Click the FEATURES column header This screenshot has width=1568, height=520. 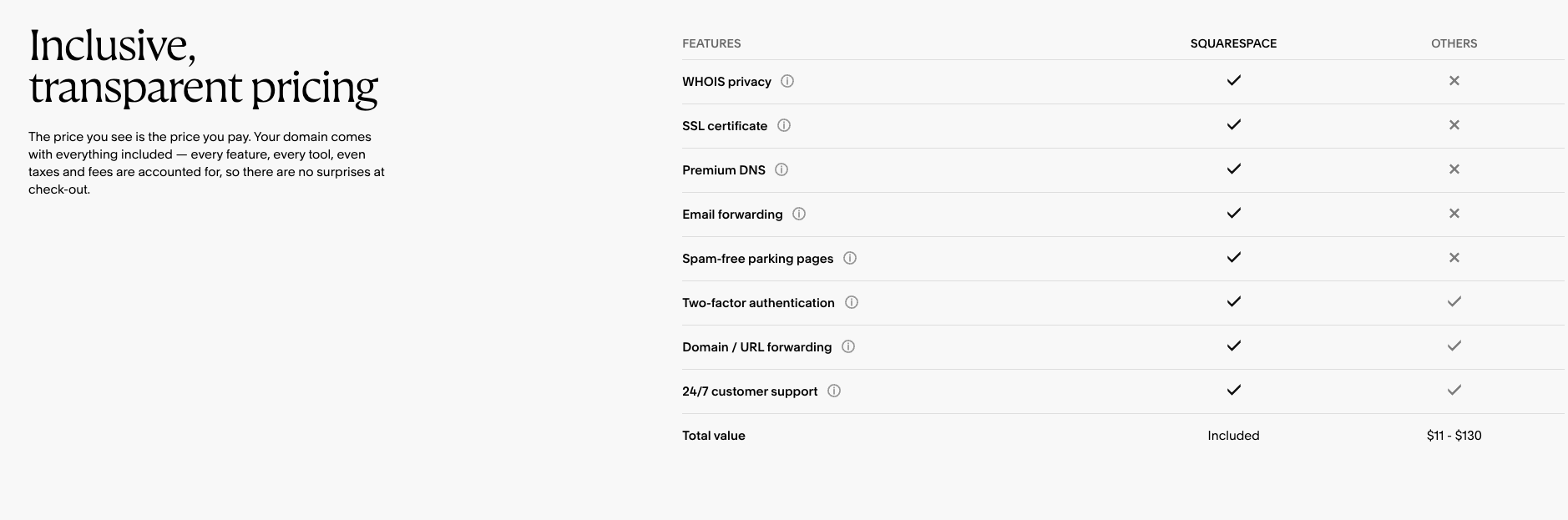[711, 43]
